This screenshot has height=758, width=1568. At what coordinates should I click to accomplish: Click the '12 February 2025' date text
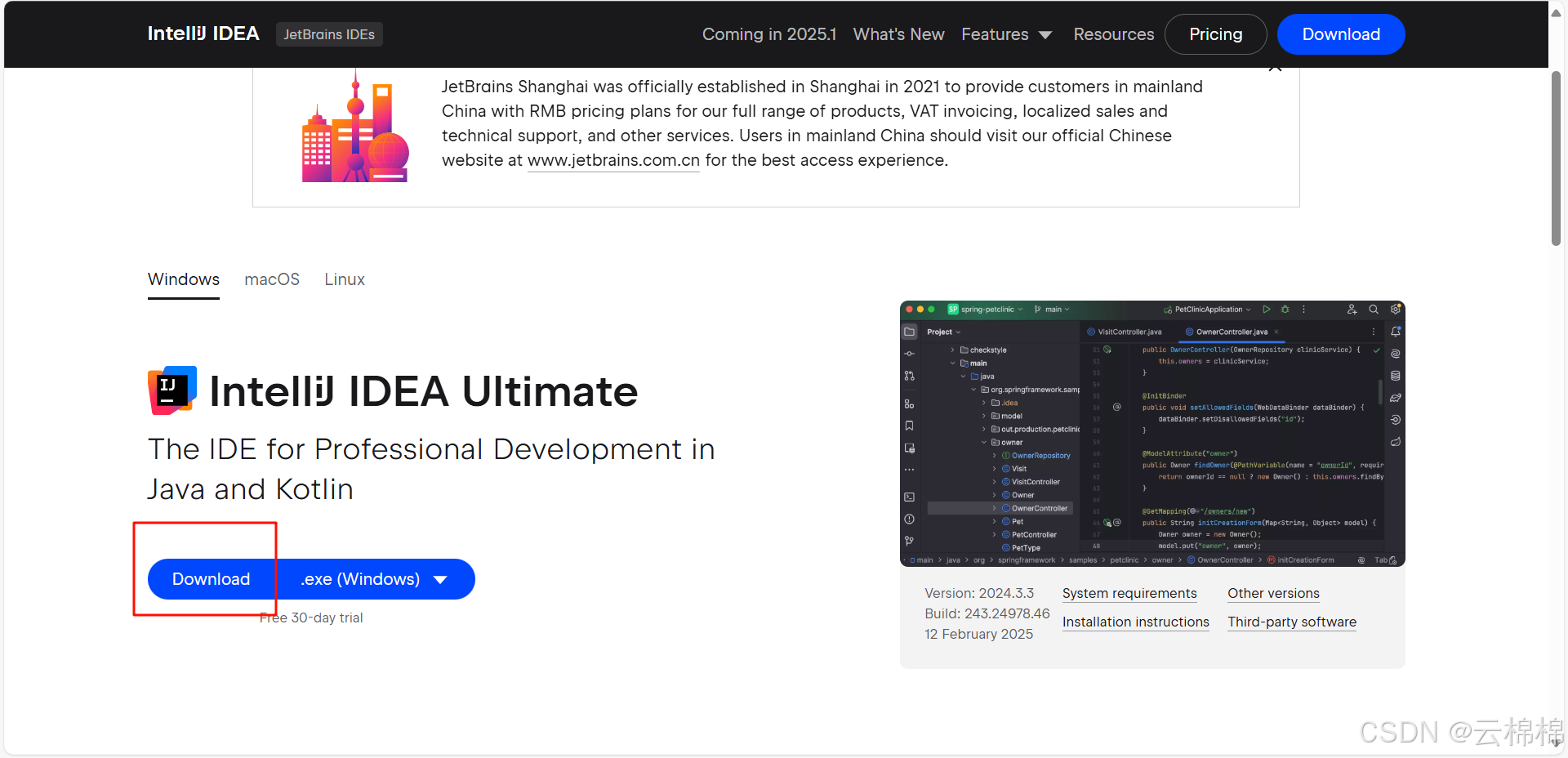(978, 634)
